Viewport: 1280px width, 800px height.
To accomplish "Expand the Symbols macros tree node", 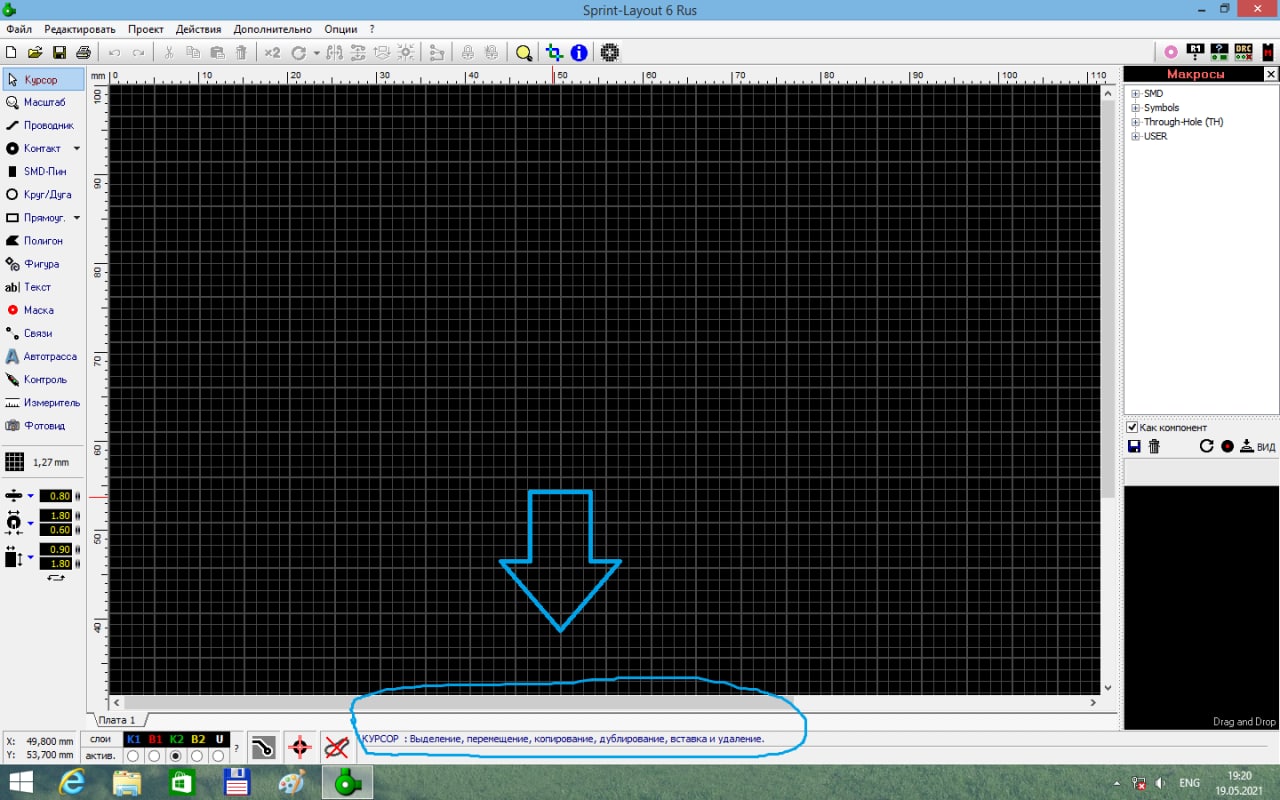I will click(1136, 108).
